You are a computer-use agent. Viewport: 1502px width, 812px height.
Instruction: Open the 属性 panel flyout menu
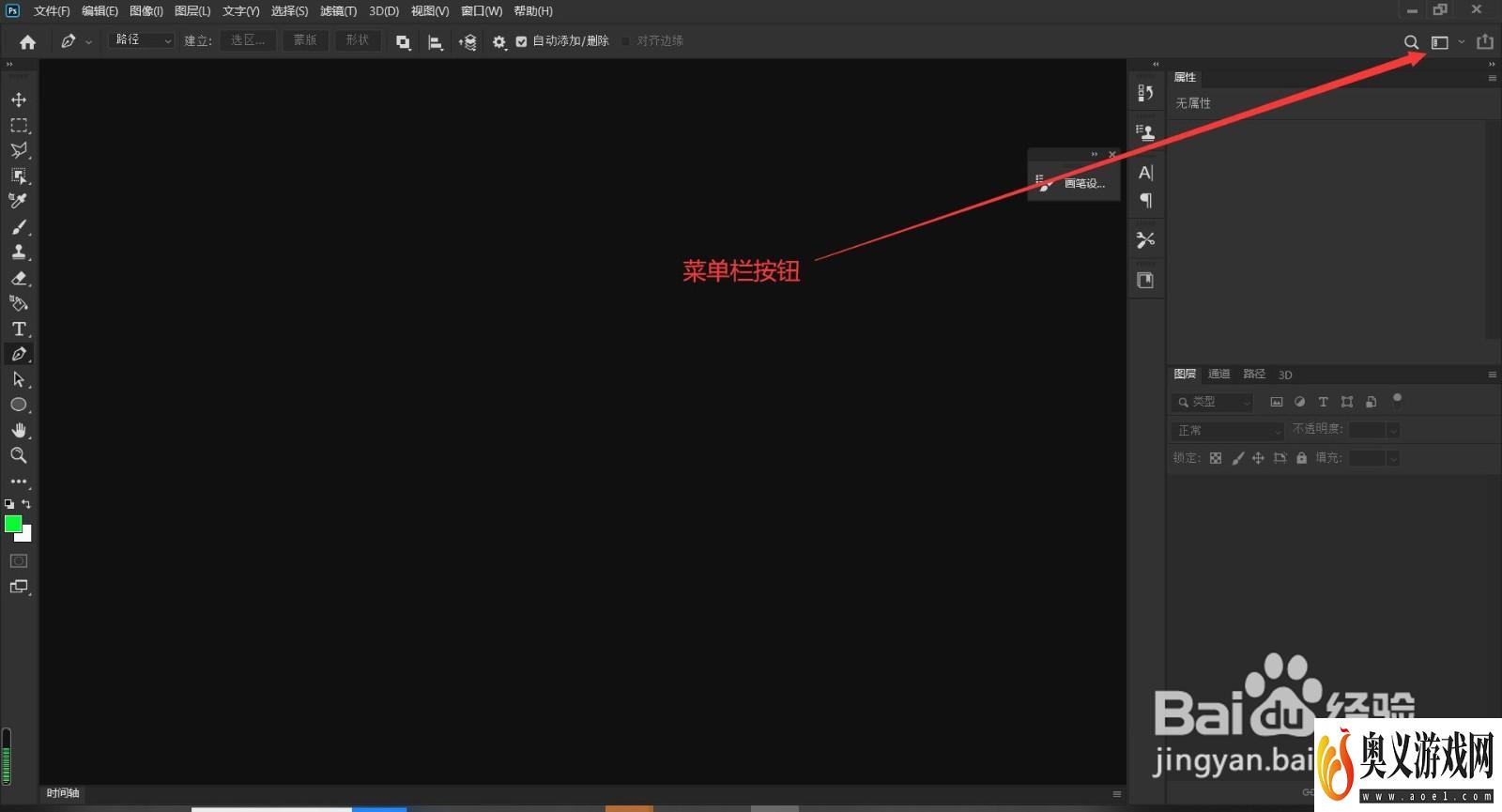coord(1493,78)
